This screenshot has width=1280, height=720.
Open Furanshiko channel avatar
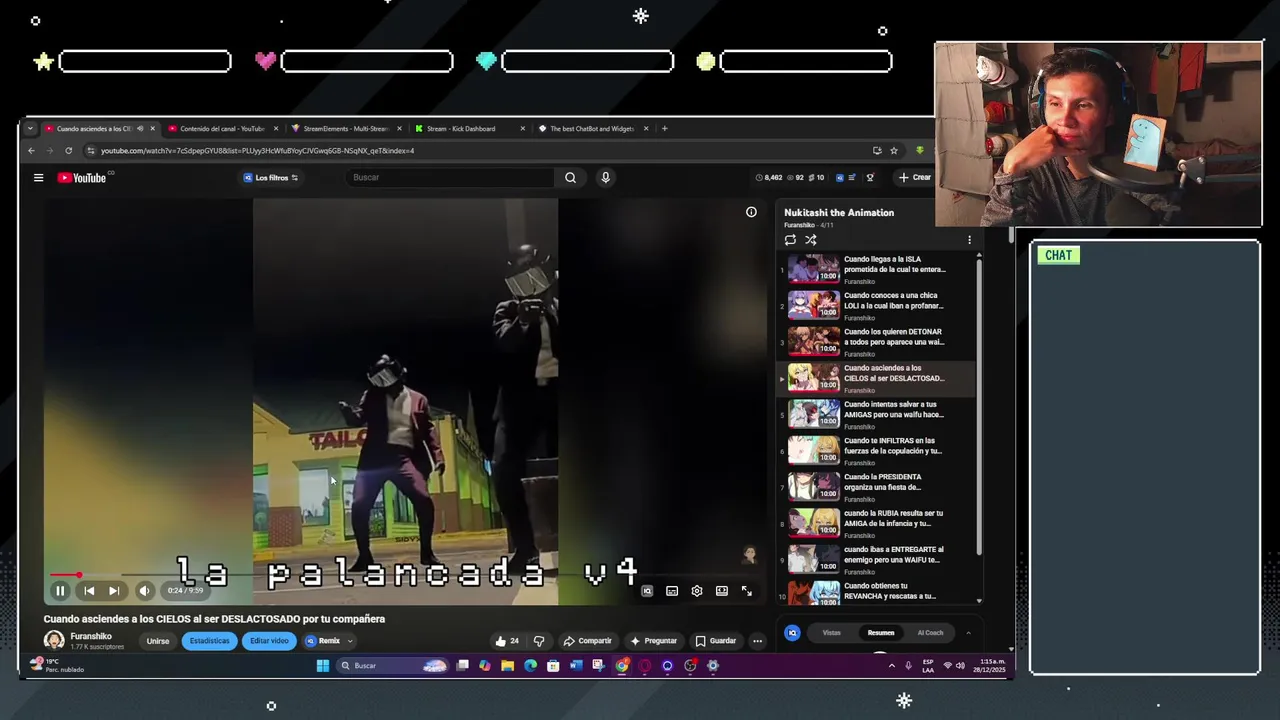point(54,640)
